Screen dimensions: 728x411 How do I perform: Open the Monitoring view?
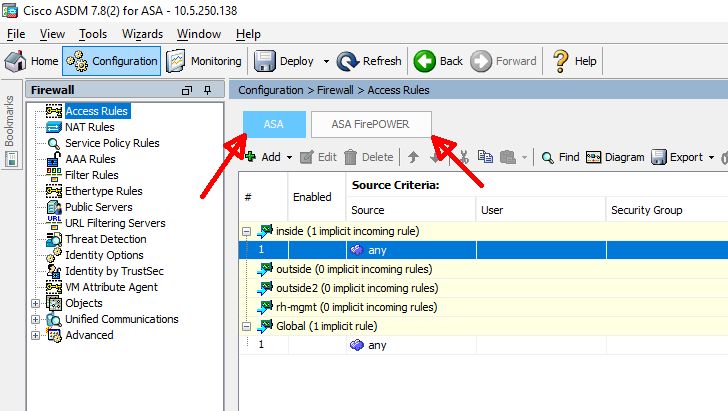click(204, 61)
